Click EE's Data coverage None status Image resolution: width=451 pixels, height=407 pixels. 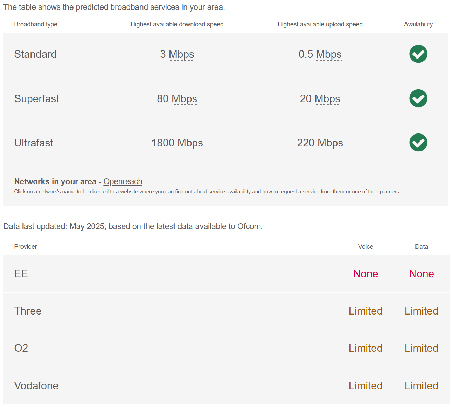(421, 274)
